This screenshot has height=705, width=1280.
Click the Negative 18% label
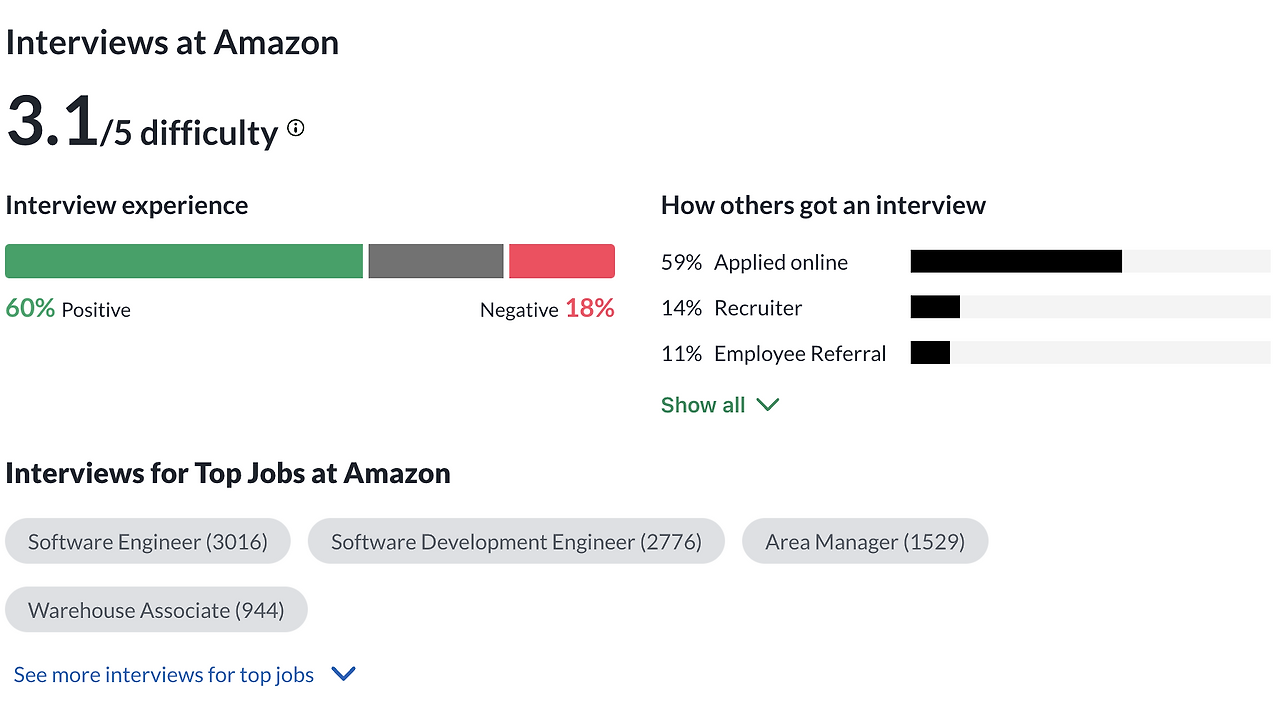click(547, 309)
